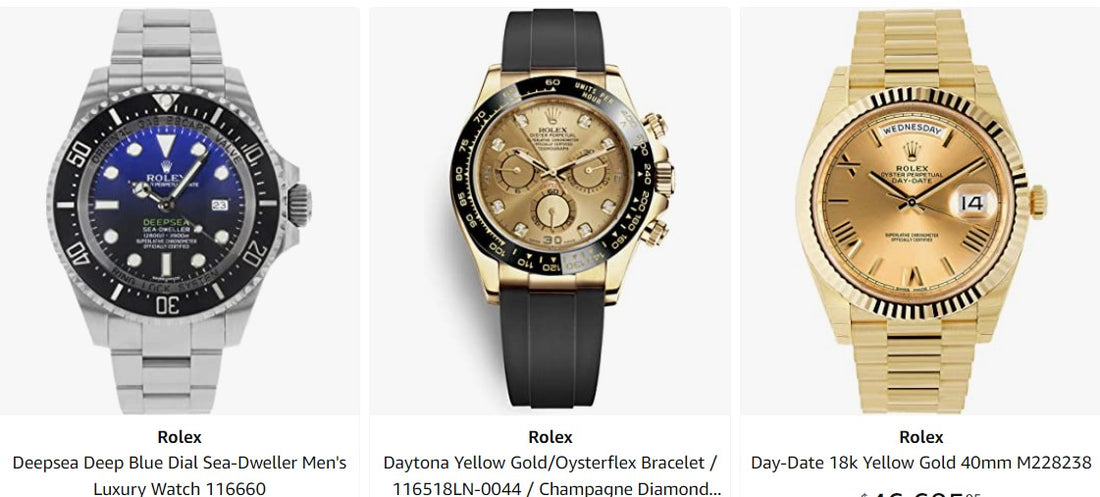The width and height of the screenshot is (1100, 497).
Task: Click the date window showing 14
Action: coord(972,204)
